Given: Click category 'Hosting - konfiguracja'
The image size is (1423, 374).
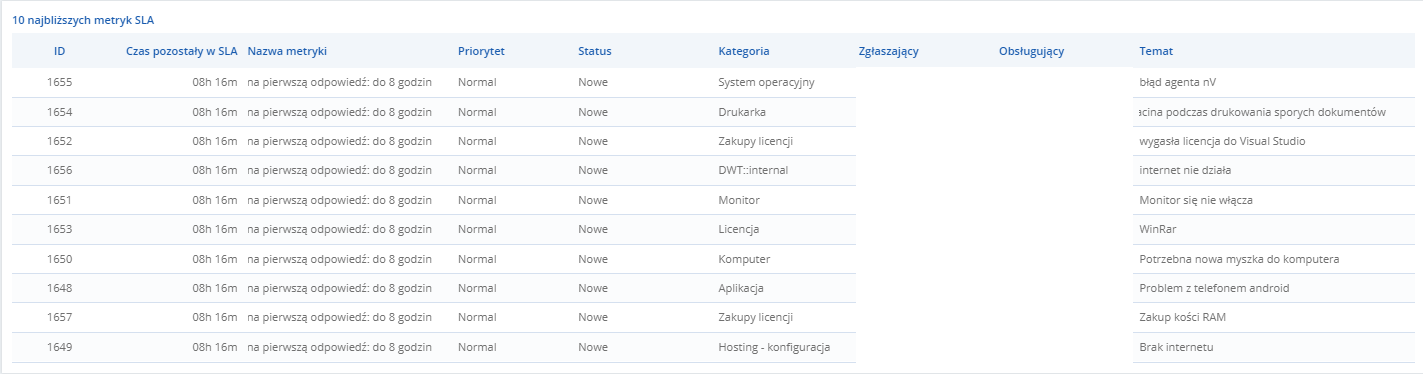Looking at the screenshot, I should (x=774, y=347).
